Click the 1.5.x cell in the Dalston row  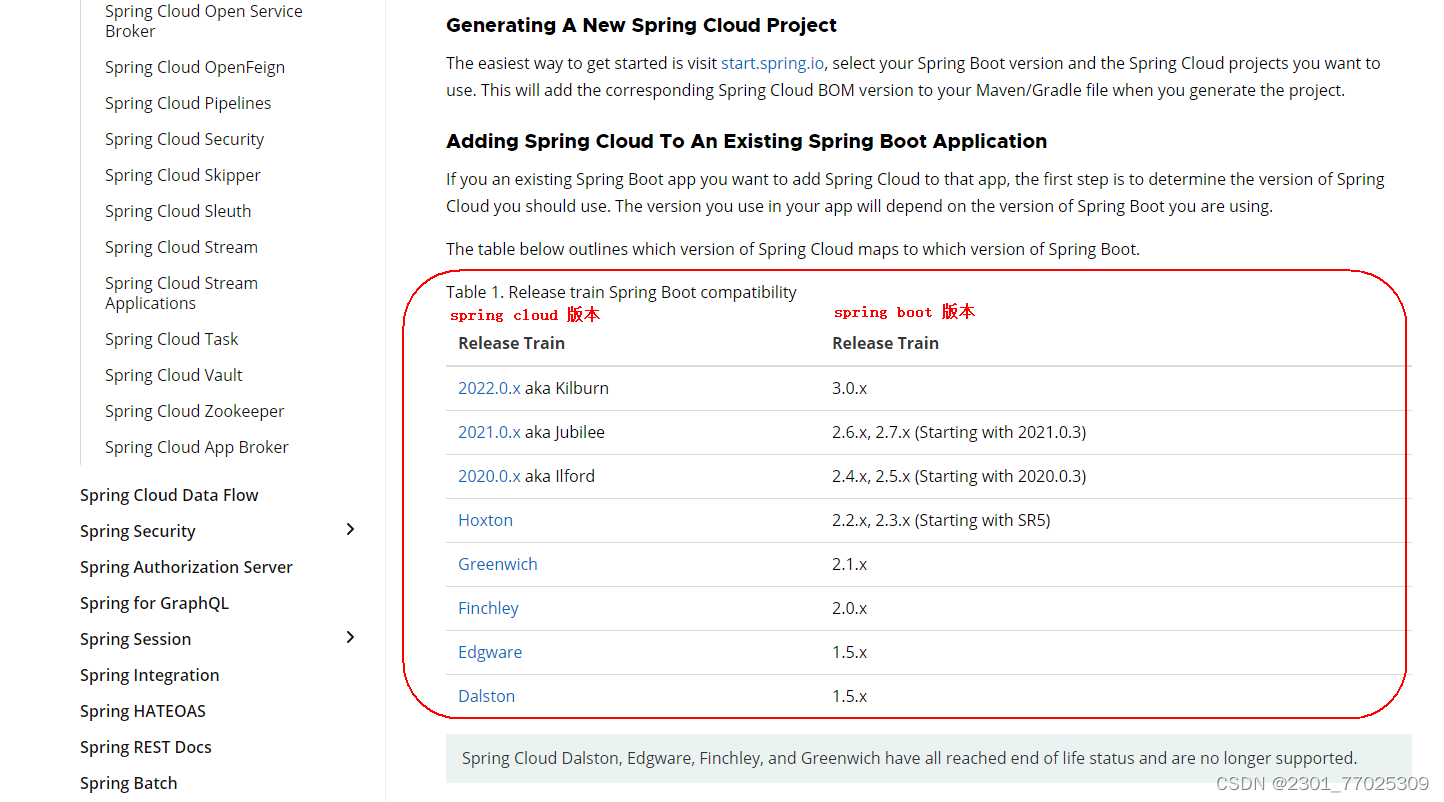(x=849, y=696)
